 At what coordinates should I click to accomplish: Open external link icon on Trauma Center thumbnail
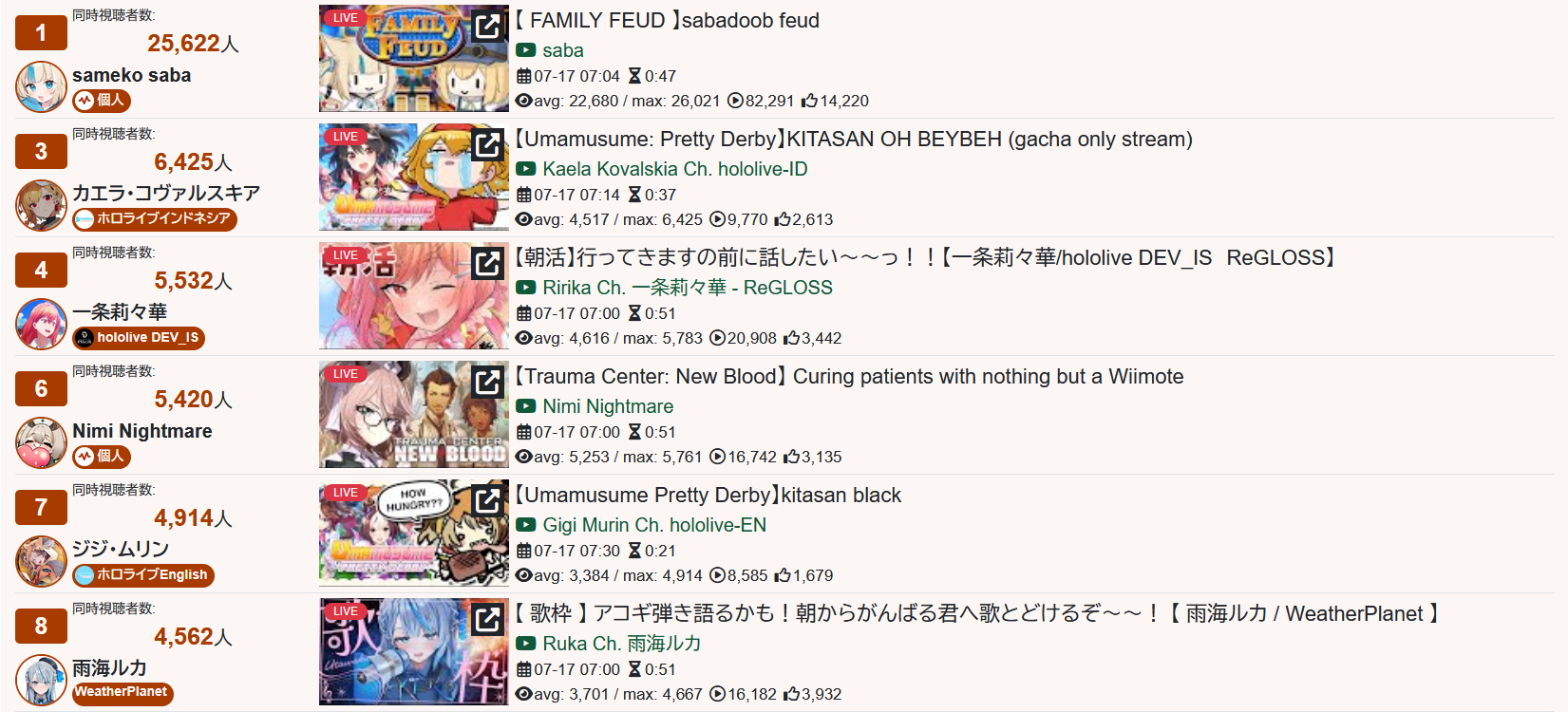click(x=488, y=382)
